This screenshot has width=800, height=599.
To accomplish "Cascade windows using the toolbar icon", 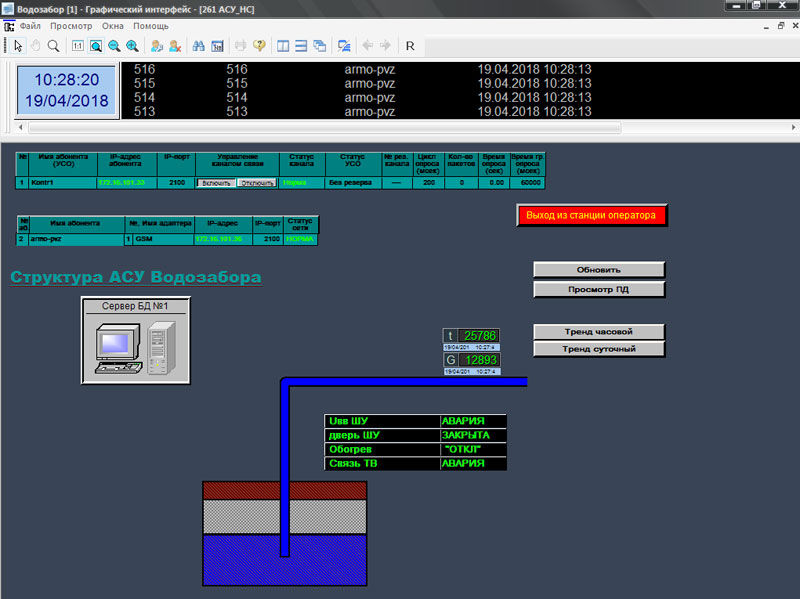I will (x=319, y=45).
